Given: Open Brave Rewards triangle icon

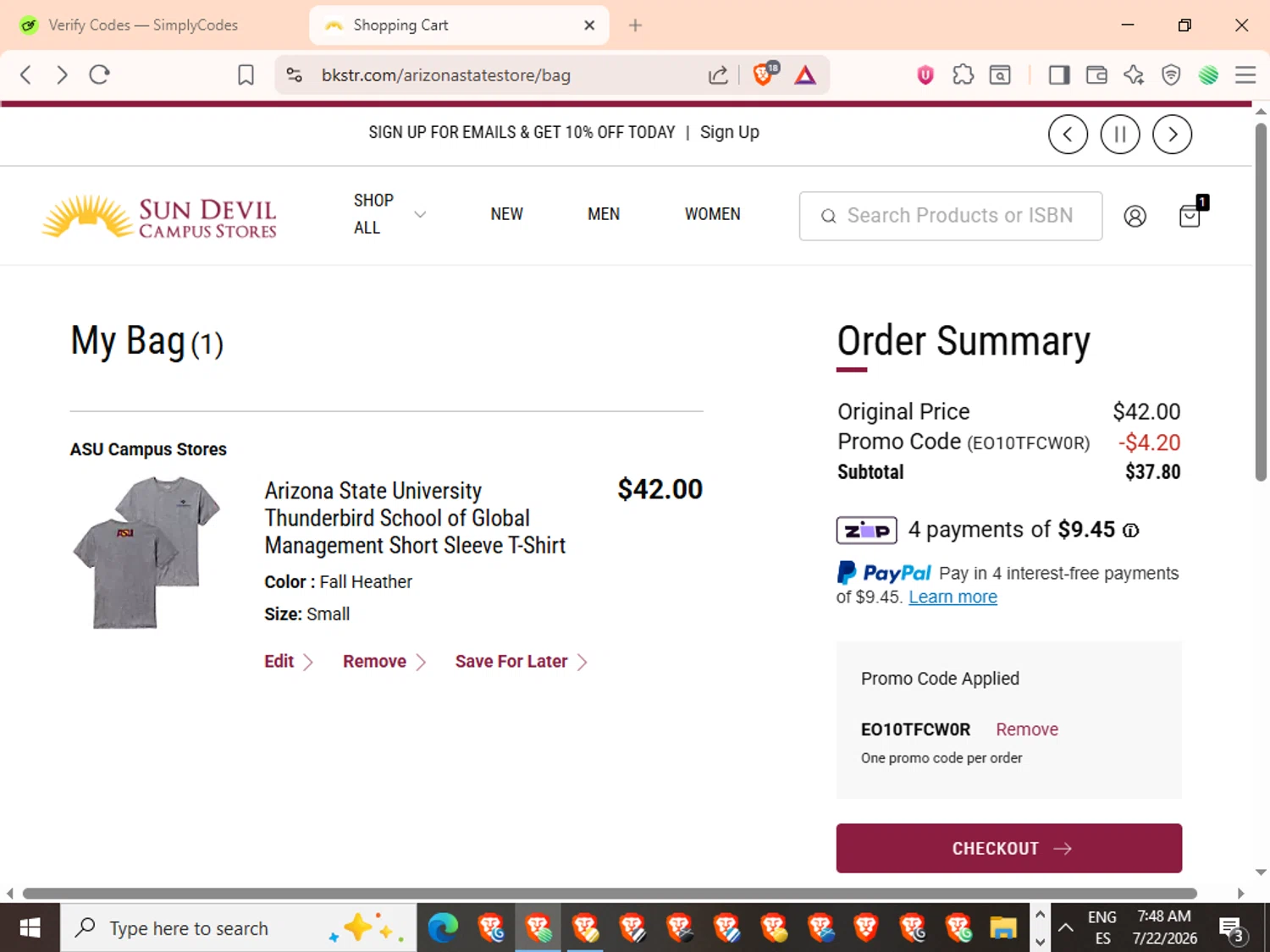Looking at the screenshot, I should (805, 75).
